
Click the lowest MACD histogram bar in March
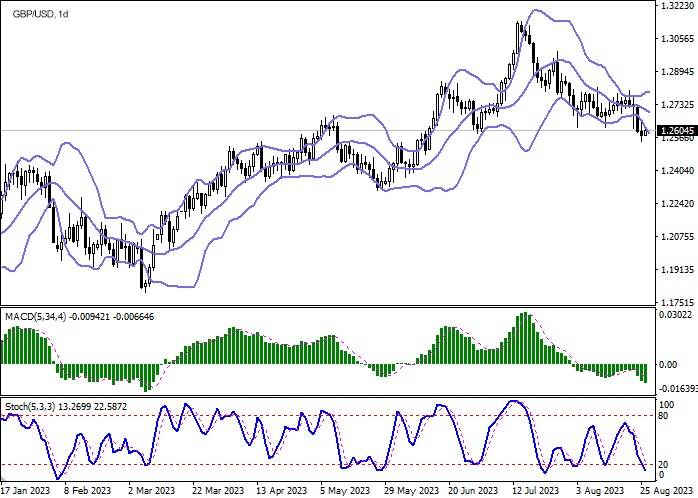pos(145,378)
